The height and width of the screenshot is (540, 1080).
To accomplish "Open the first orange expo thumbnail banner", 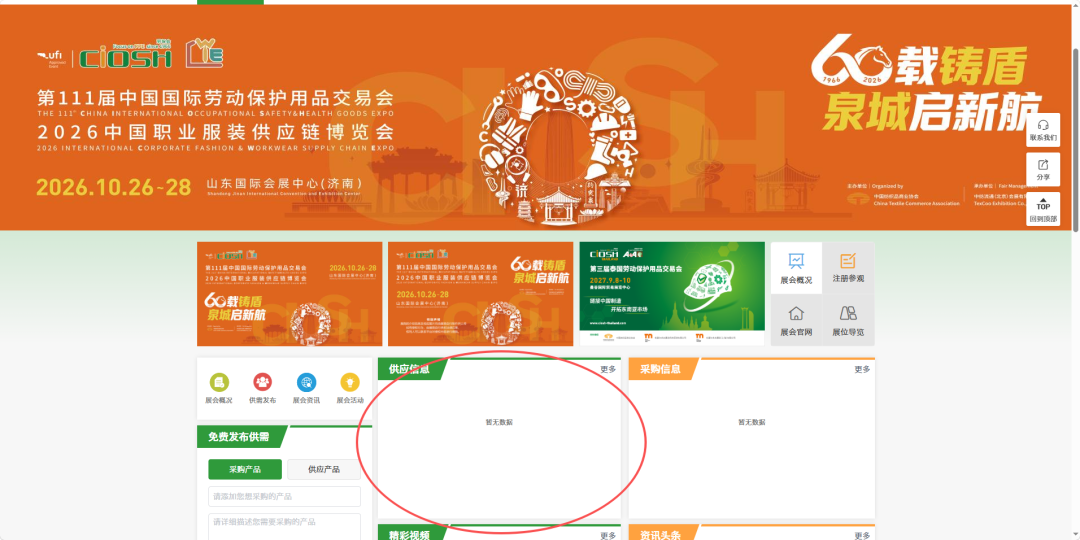I will pos(289,294).
